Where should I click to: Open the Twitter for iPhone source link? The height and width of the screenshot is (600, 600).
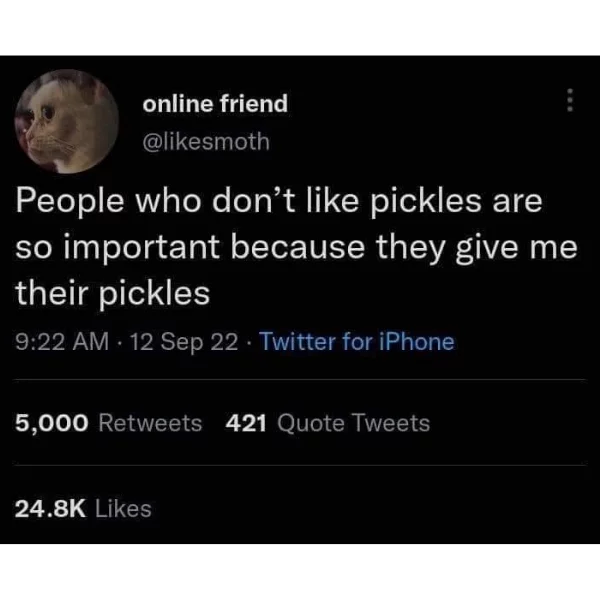tap(357, 341)
